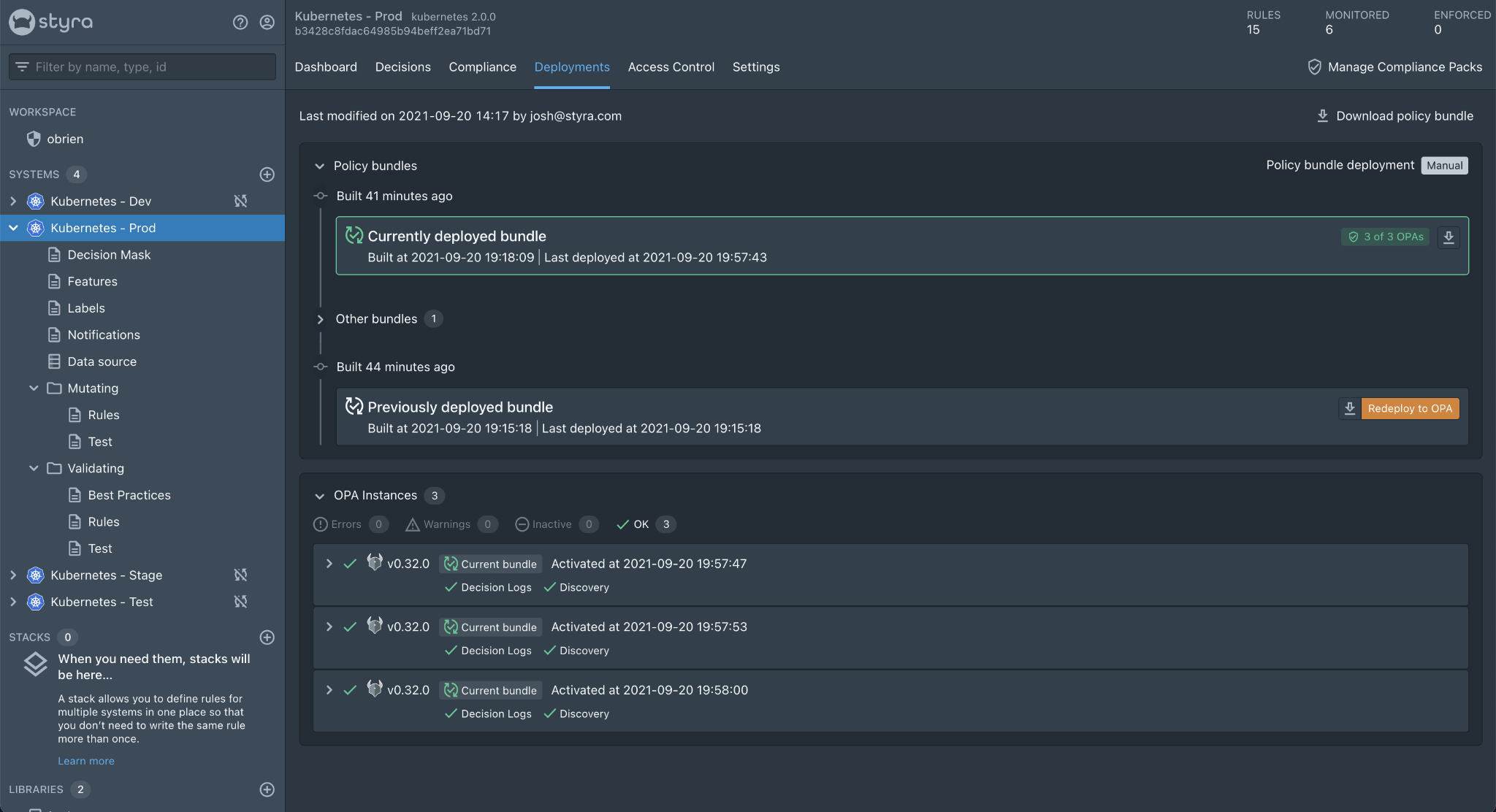Filter OPA instances by OK
Image resolution: width=1496 pixels, height=812 pixels.
tap(646, 524)
